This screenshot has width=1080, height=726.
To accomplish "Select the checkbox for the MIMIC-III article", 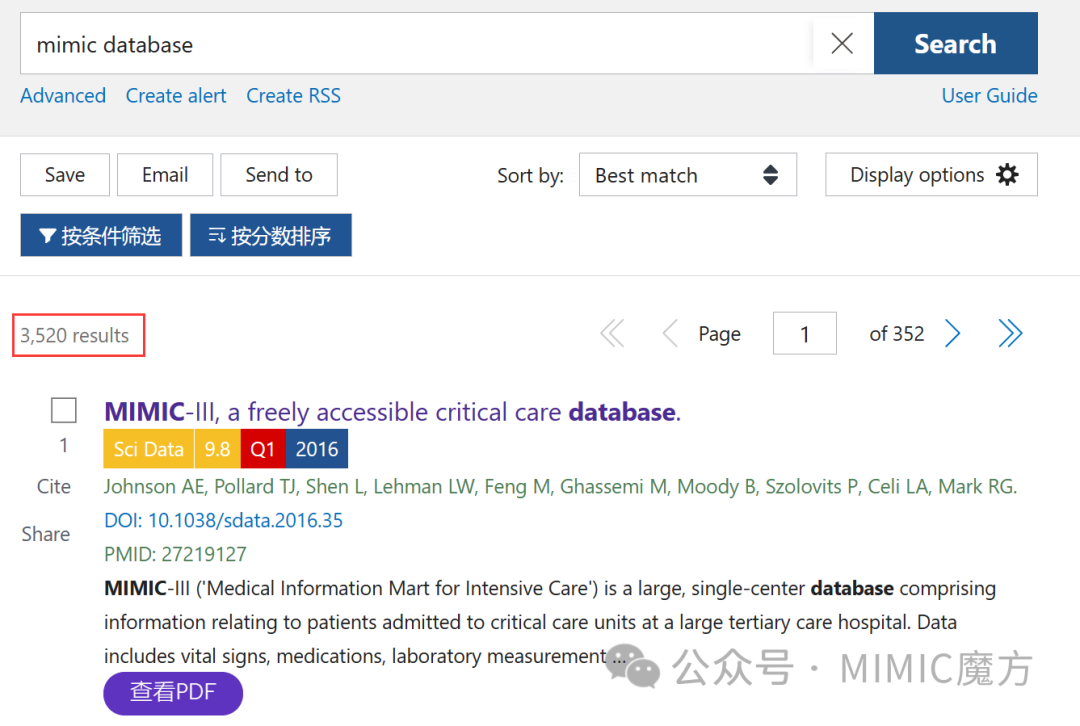I will tap(63, 410).
